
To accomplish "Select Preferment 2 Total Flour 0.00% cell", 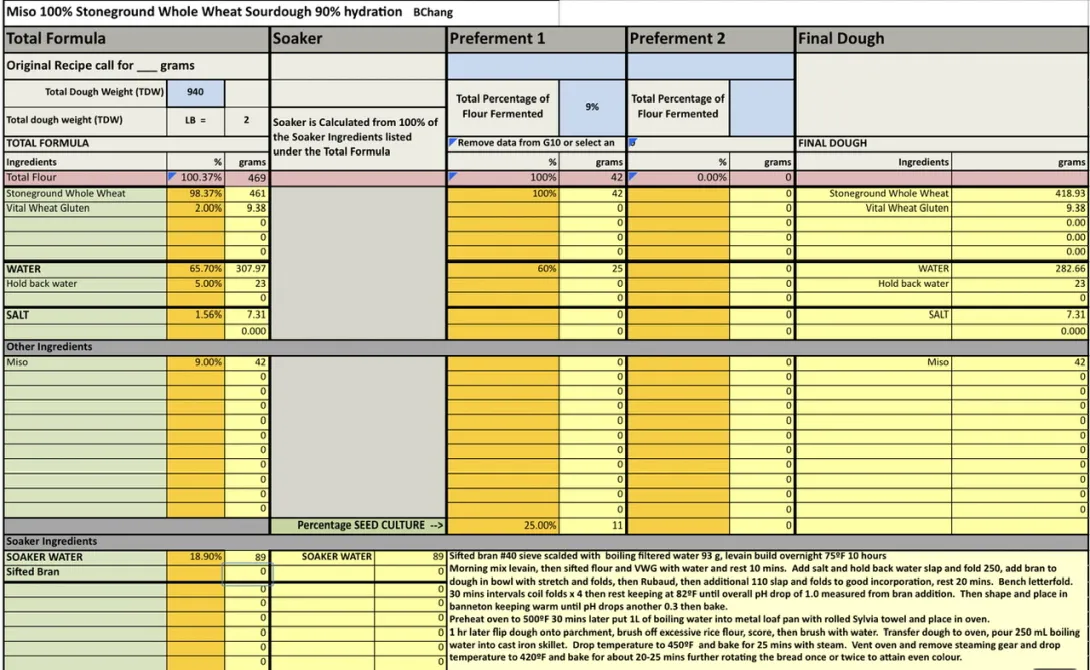I will pyautogui.click(x=678, y=178).
